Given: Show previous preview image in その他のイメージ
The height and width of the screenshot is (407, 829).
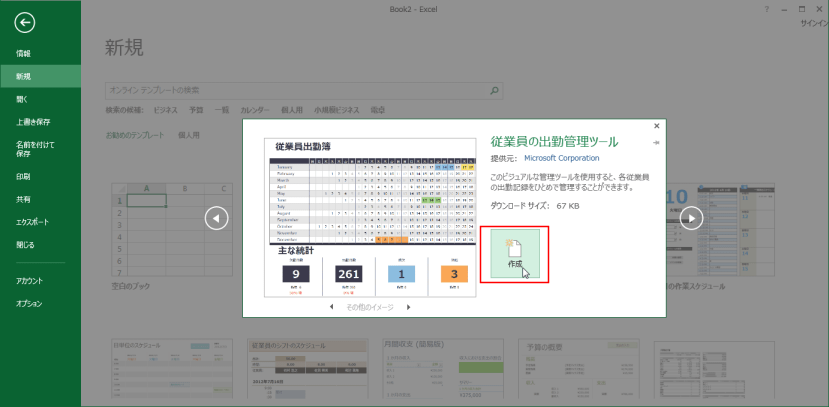Looking at the screenshot, I should (x=331, y=307).
